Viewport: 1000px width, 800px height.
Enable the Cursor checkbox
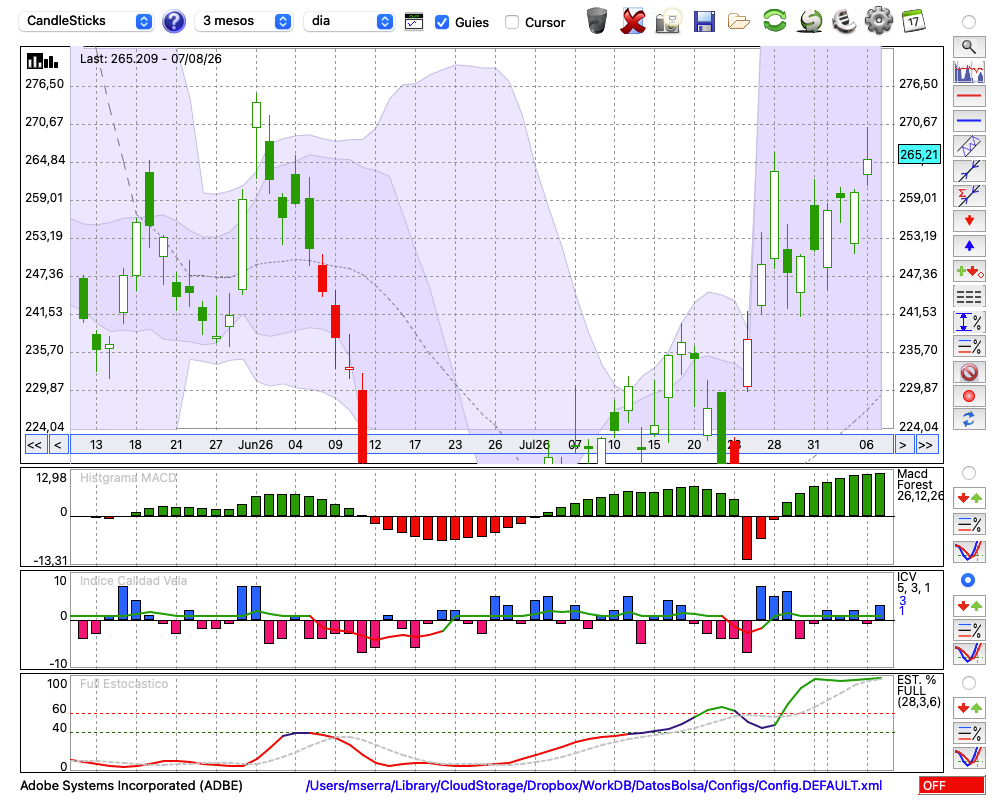[x=511, y=22]
